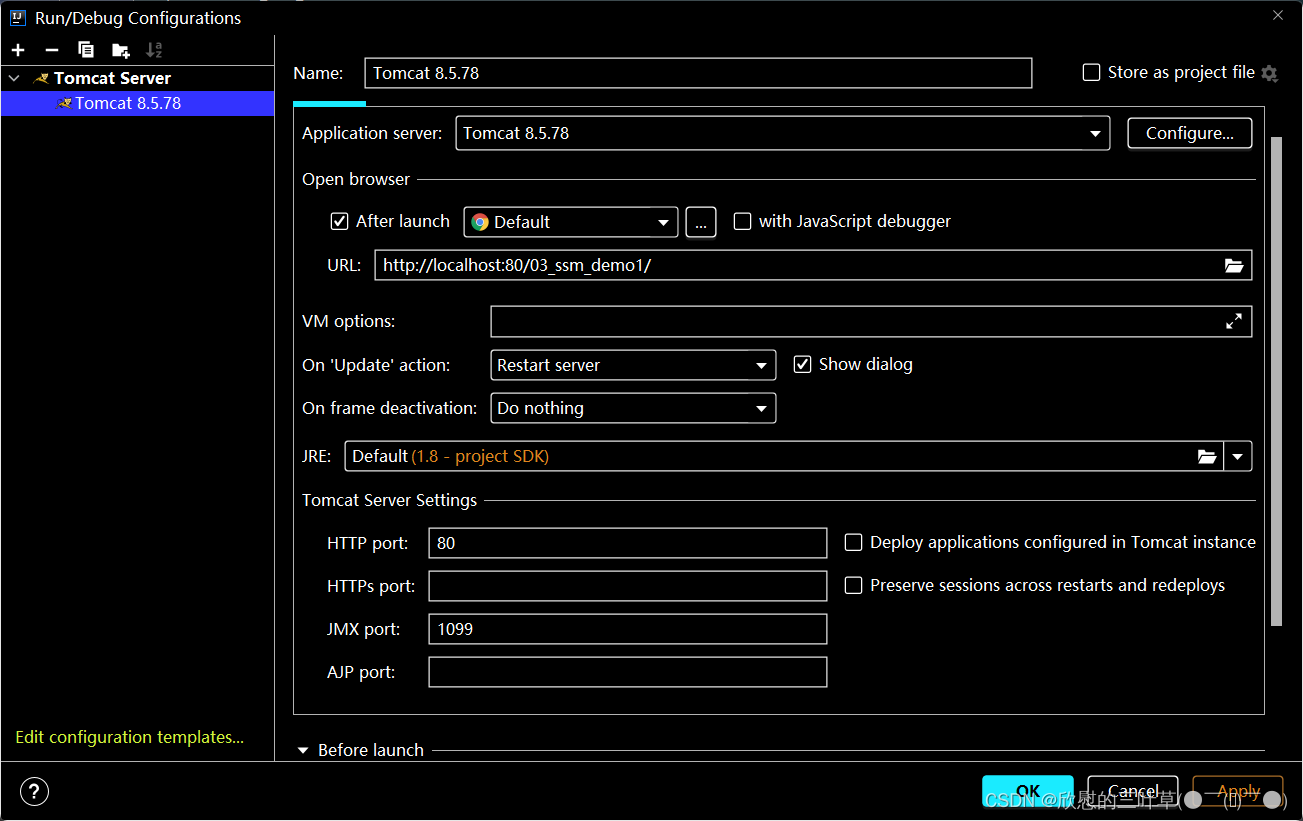Close the Run/Debug Configurations dialog
The image size is (1303, 821).
click(1277, 15)
